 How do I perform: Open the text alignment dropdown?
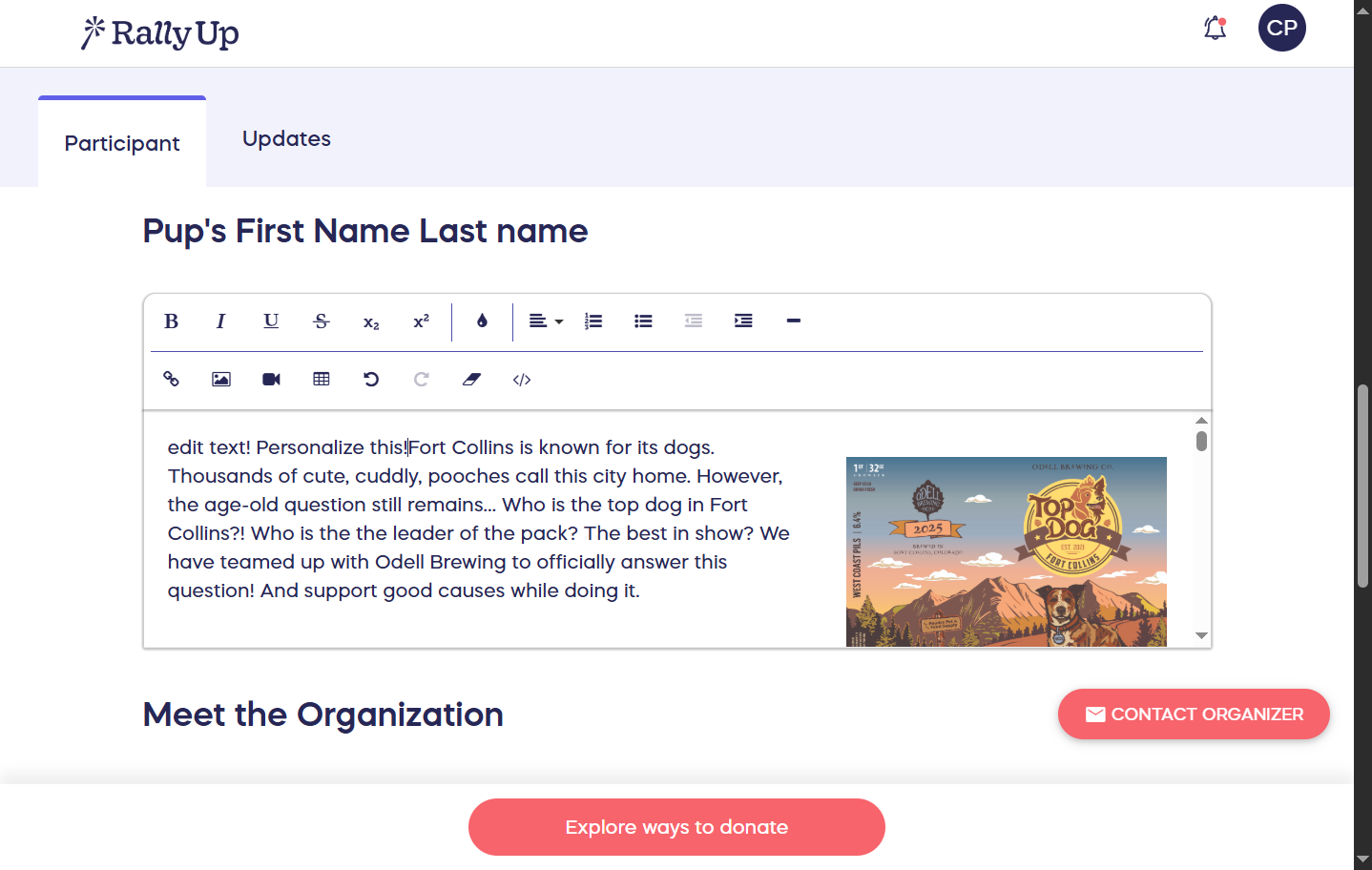click(x=546, y=321)
